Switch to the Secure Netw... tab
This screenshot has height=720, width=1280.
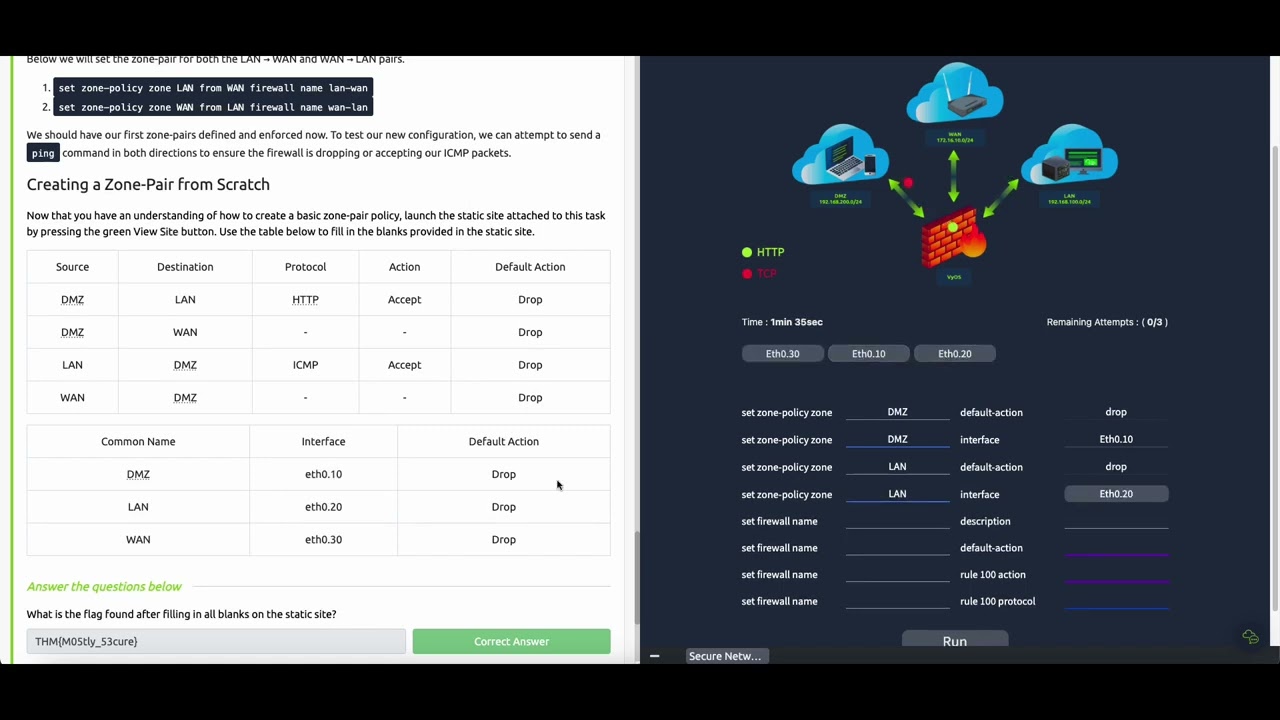click(725, 656)
